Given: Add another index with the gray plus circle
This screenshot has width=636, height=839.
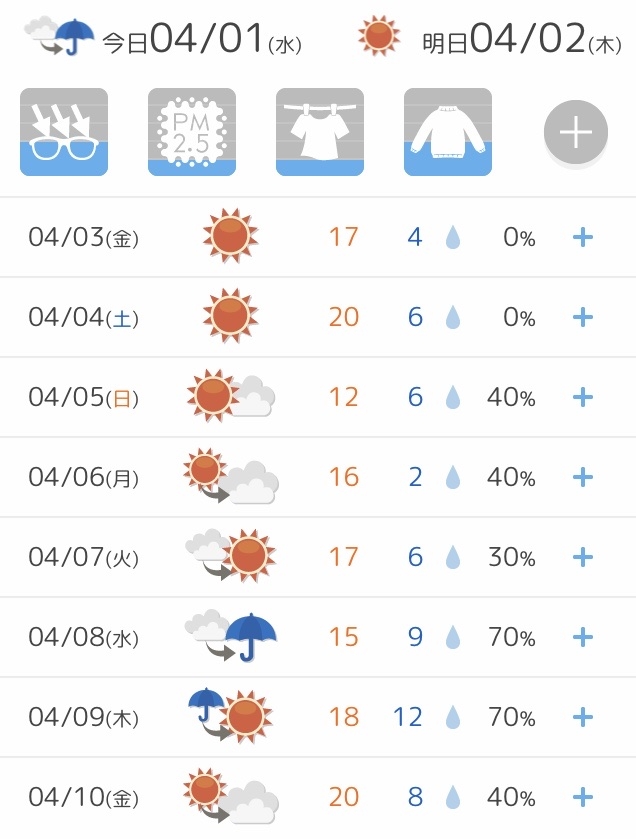Looking at the screenshot, I should coord(576,132).
